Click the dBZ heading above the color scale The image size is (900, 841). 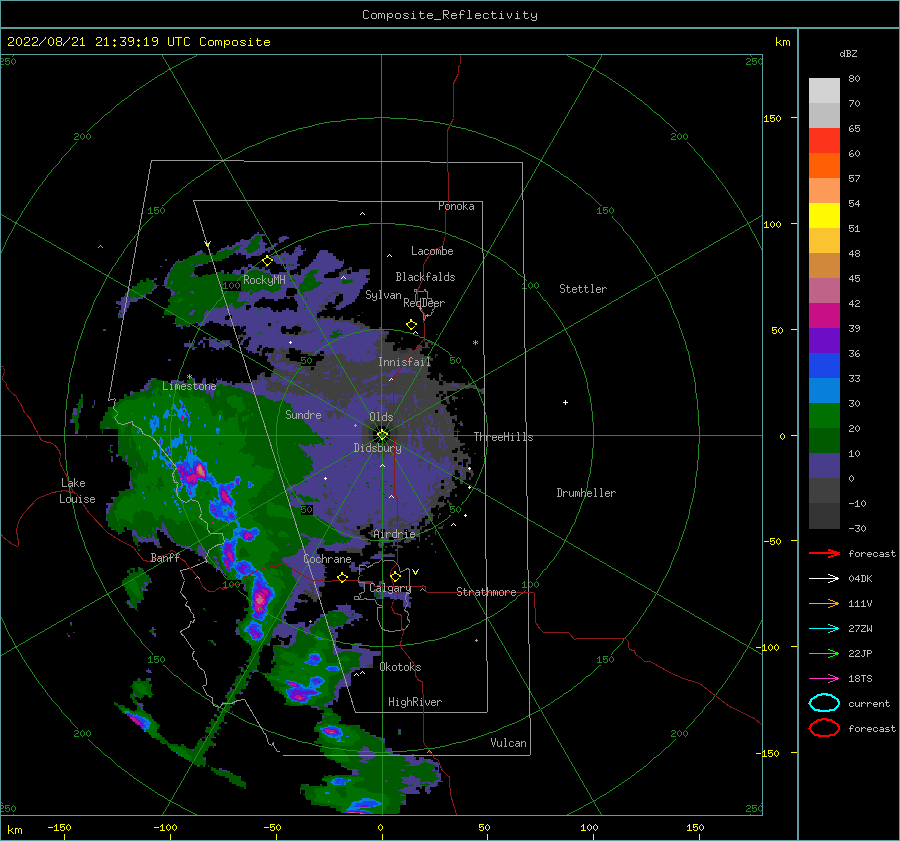(848, 53)
